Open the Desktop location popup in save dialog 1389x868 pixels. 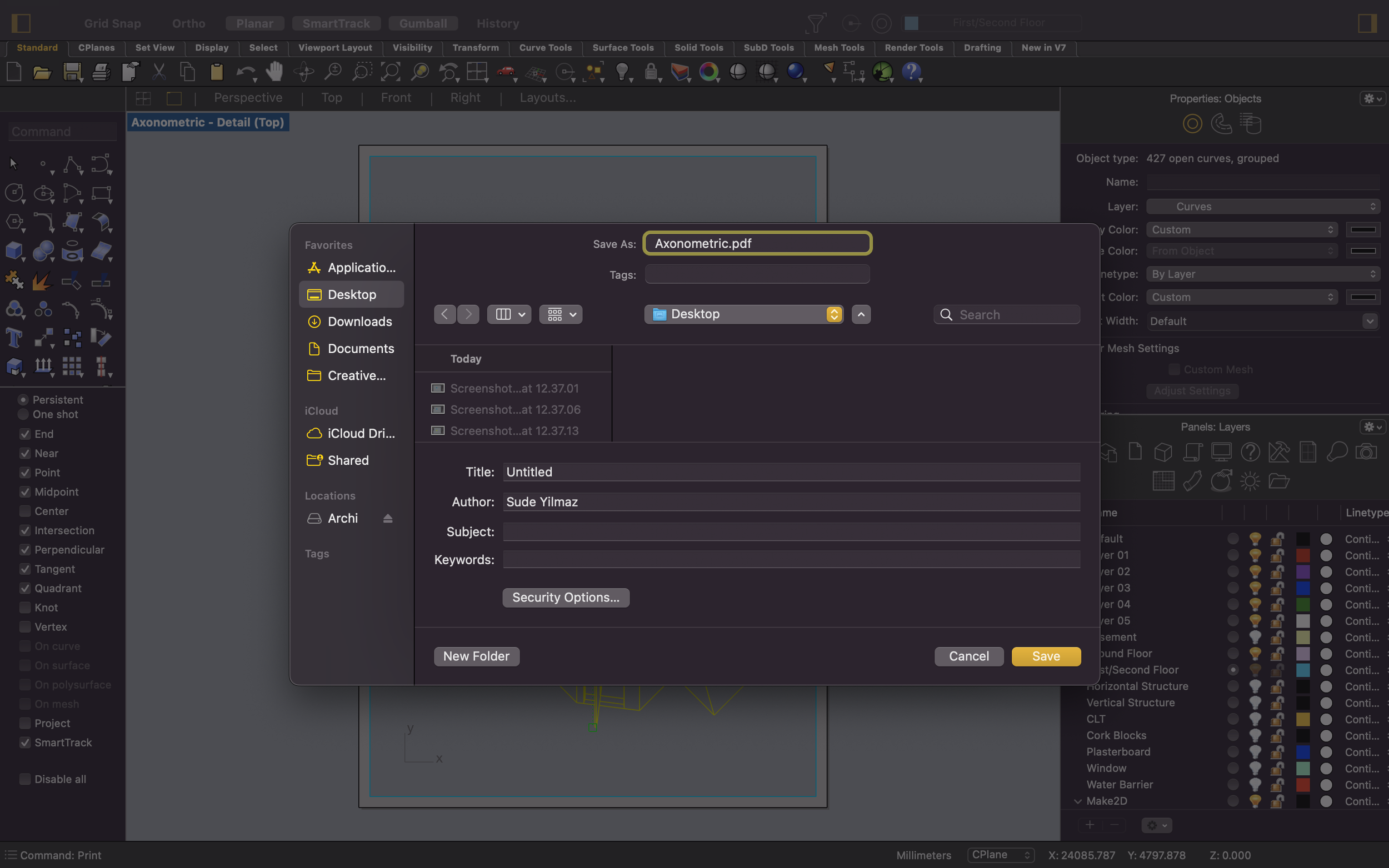[x=743, y=314]
